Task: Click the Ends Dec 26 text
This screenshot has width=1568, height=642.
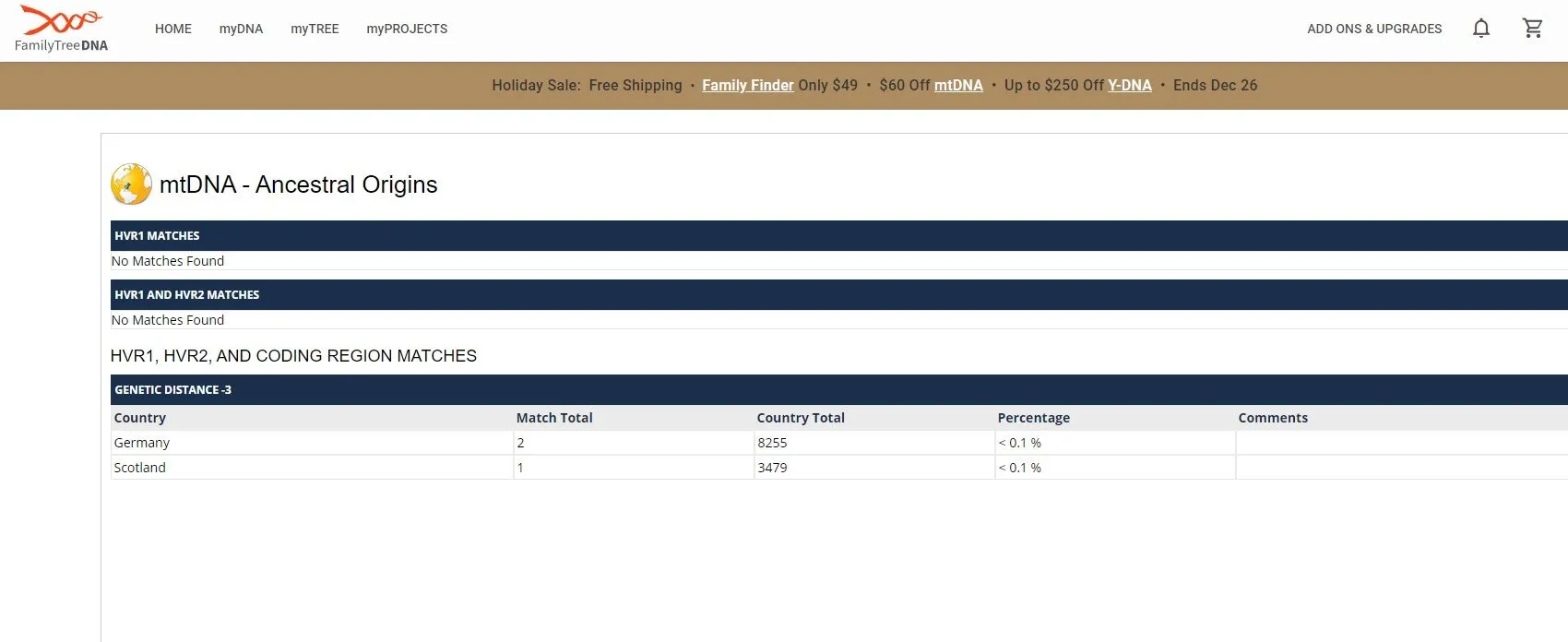Action: 1215,85
